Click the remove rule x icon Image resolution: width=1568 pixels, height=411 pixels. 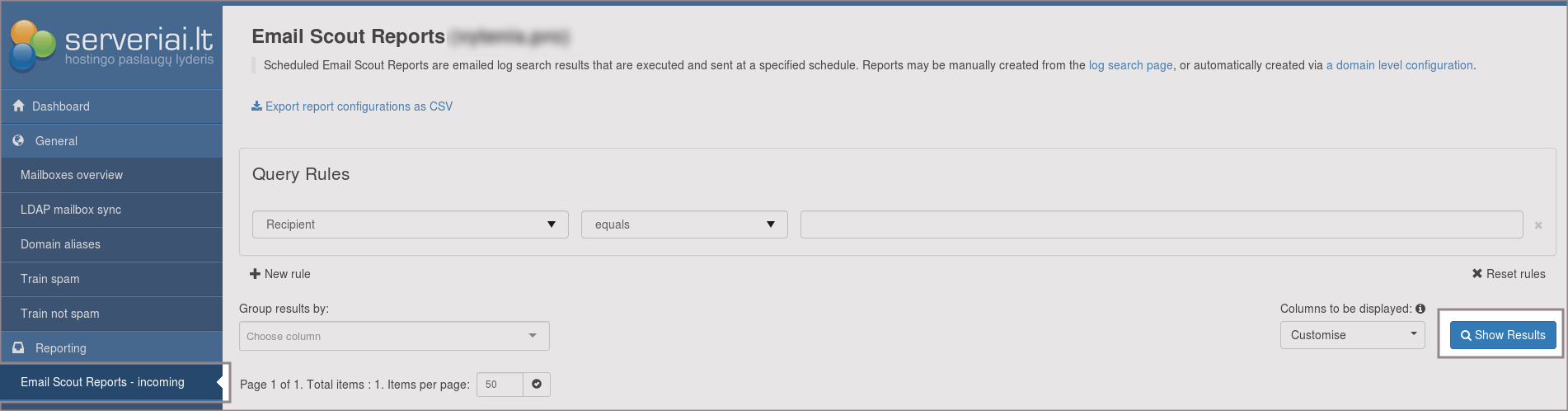(x=1538, y=225)
